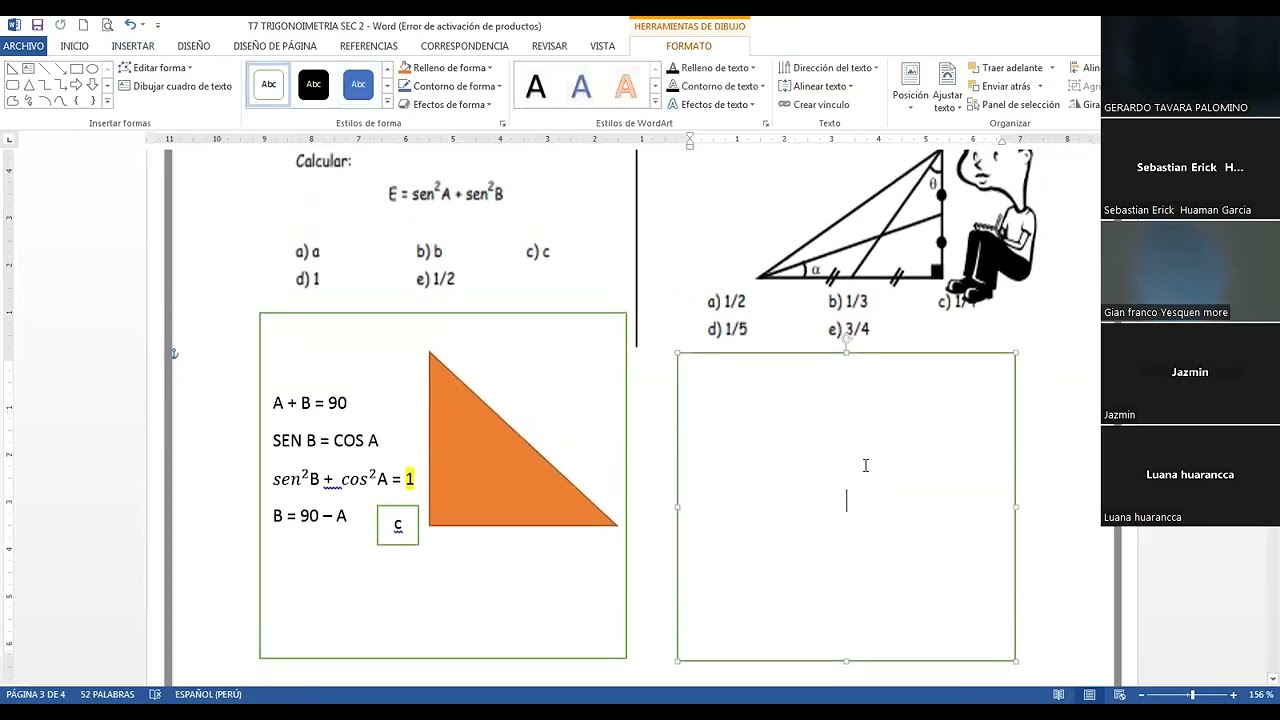1280x720 pixels.
Task: Apply the blue Abc shape style
Action: tap(358, 85)
